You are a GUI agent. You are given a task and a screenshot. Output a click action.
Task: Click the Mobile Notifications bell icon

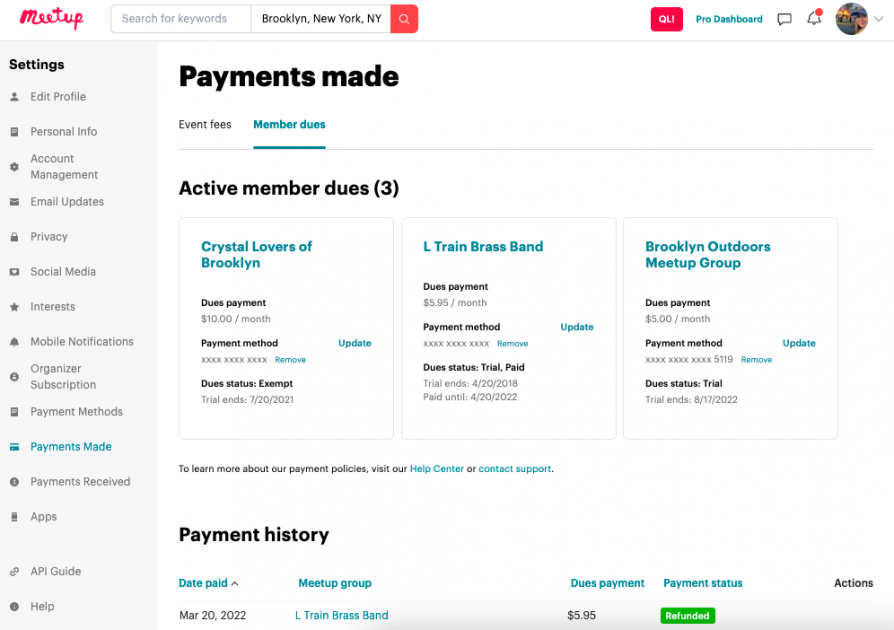point(14,342)
